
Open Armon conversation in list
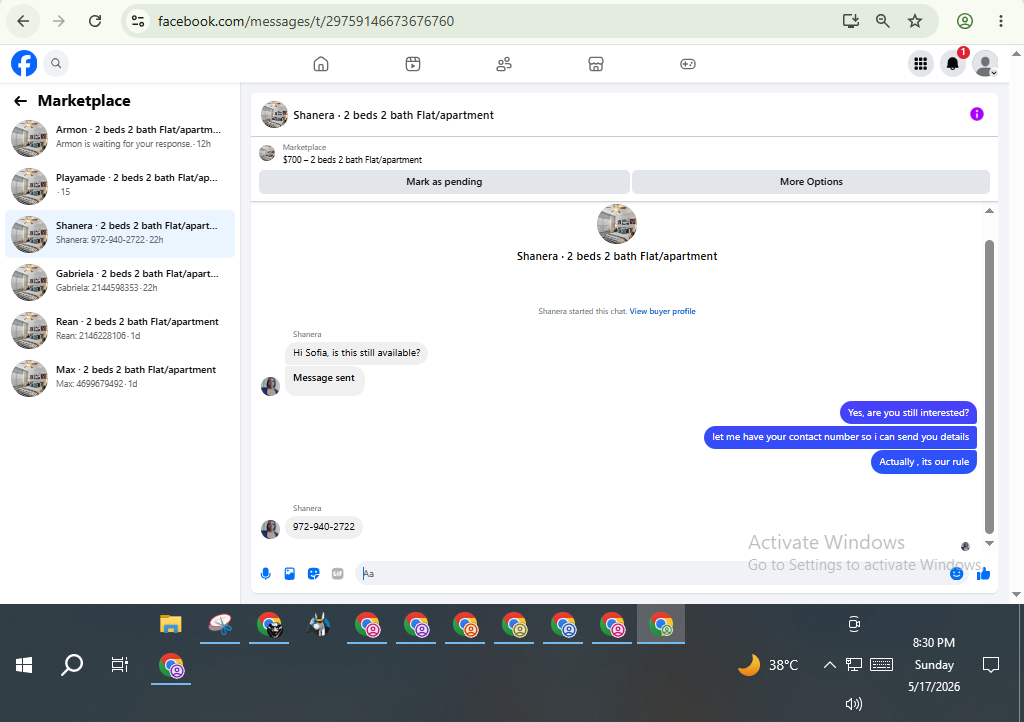coord(120,138)
